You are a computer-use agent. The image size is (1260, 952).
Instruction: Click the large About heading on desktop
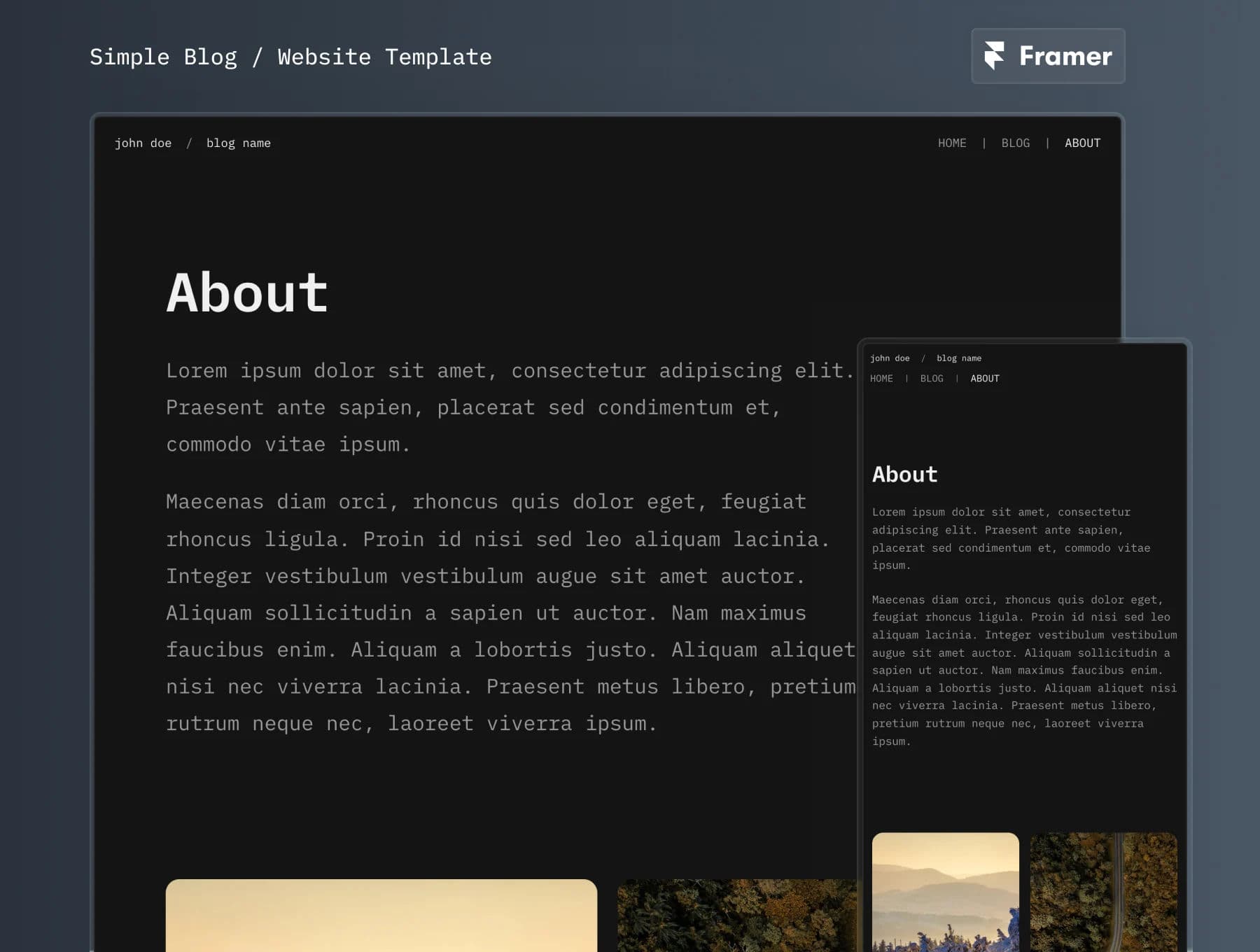click(x=247, y=293)
